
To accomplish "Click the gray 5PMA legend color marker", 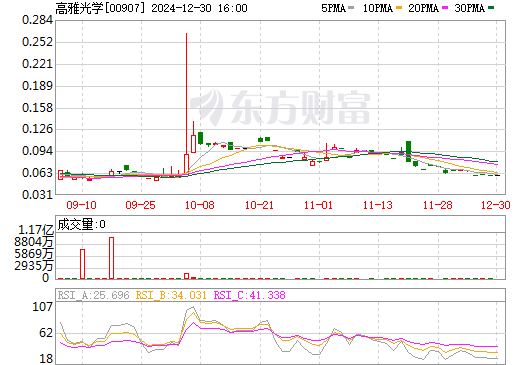I will point(351,7).
